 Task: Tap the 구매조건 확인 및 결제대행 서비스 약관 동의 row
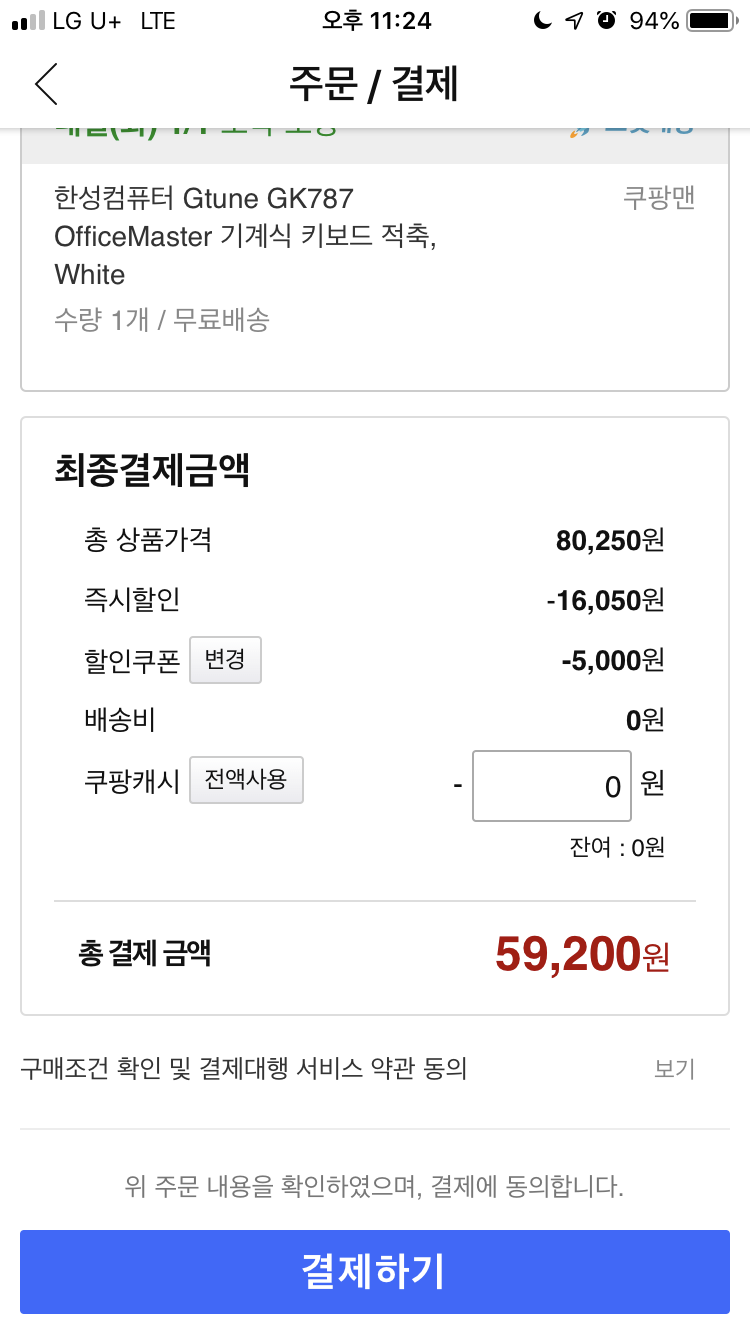244,1069
